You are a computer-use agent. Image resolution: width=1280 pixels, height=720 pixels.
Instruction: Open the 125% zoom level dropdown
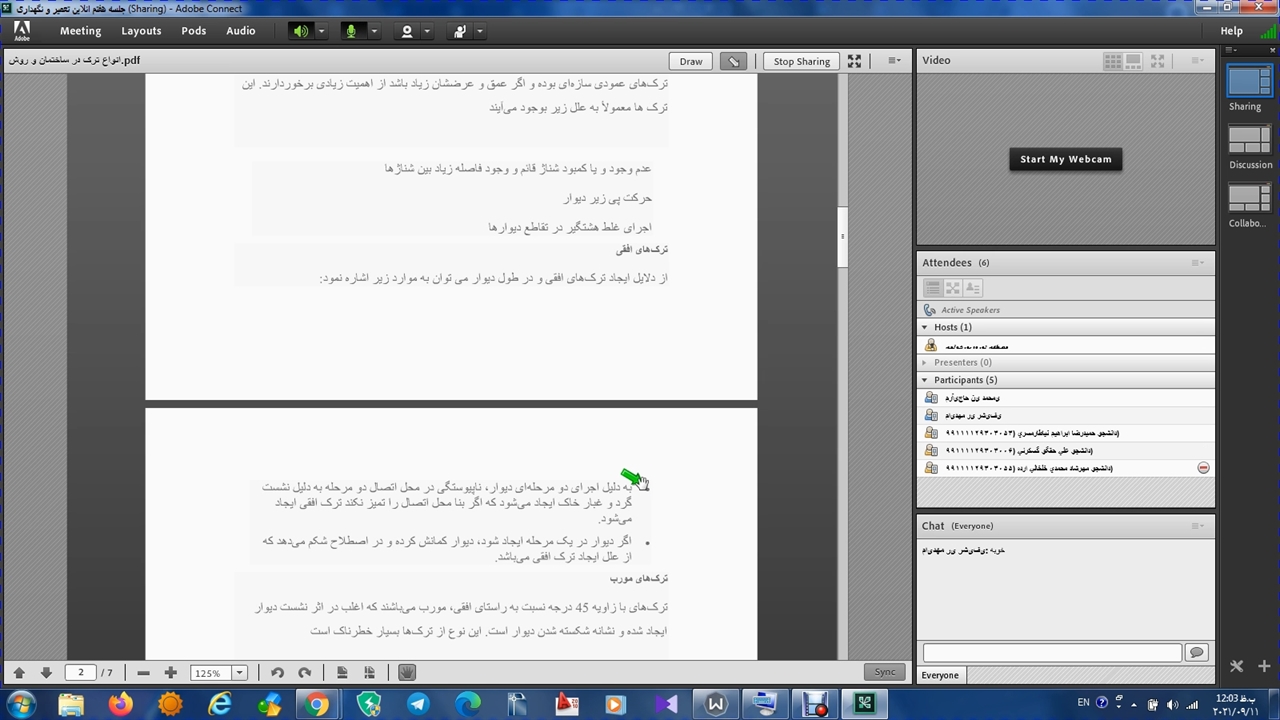[x=239, y=673]
